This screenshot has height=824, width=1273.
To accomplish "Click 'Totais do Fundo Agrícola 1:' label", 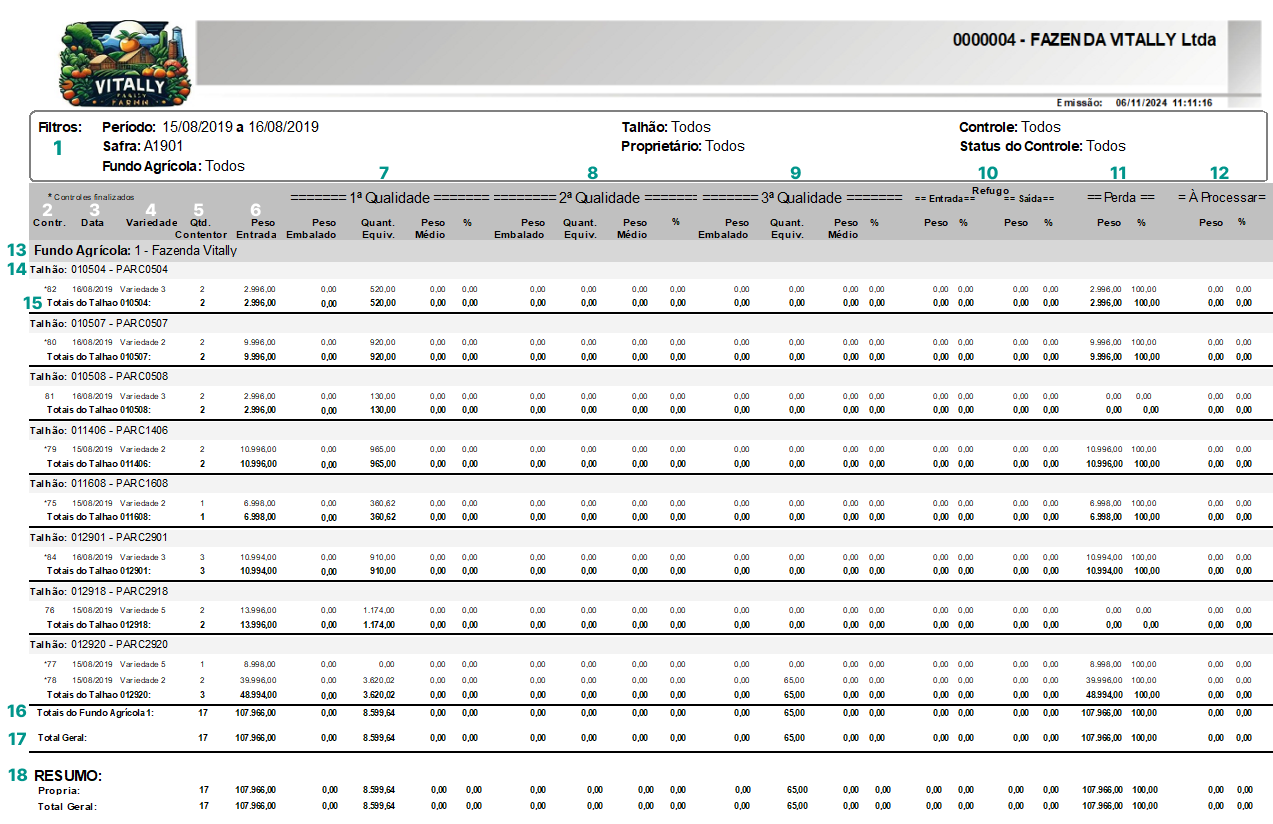I will tap(97, 713).
